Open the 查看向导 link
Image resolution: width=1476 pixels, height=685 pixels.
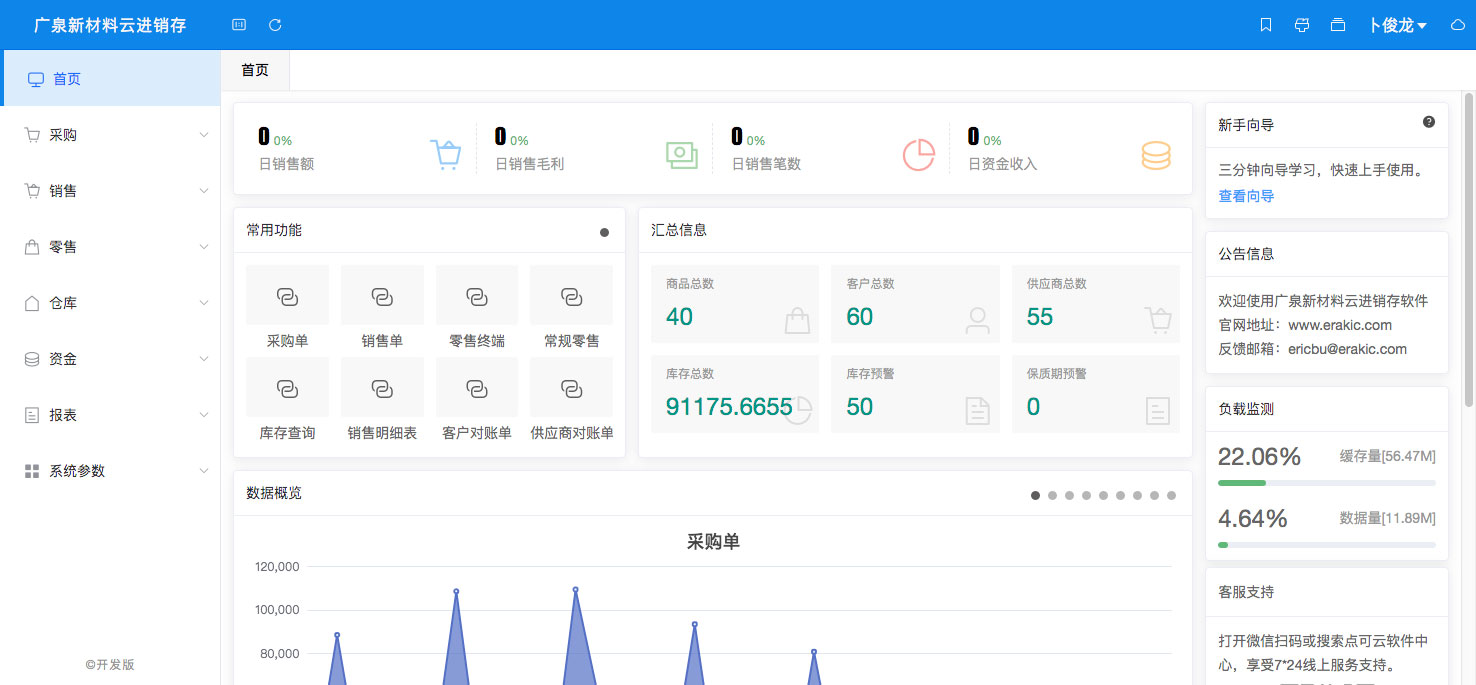pos(1246,196)
